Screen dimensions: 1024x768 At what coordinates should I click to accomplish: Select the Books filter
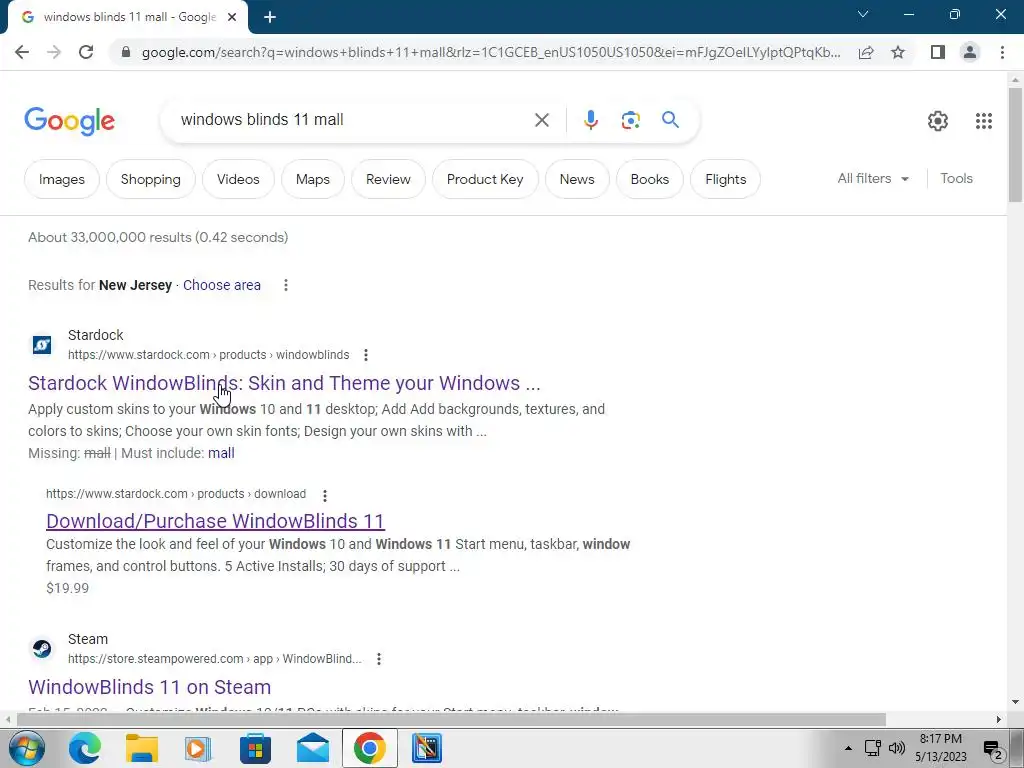(650, 179)
